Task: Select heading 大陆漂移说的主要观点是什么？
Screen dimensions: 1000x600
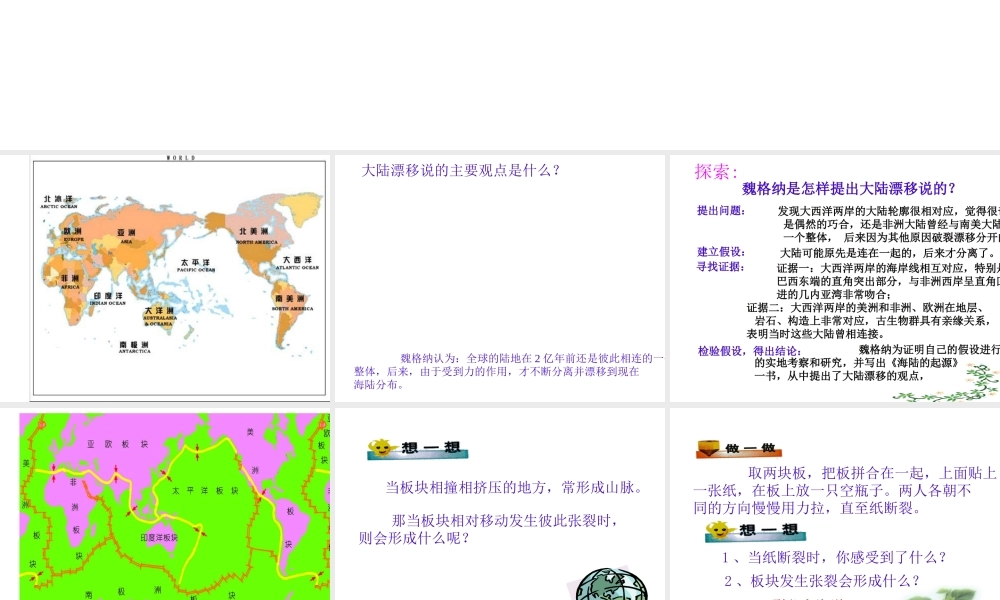Action: click(462, 170)
